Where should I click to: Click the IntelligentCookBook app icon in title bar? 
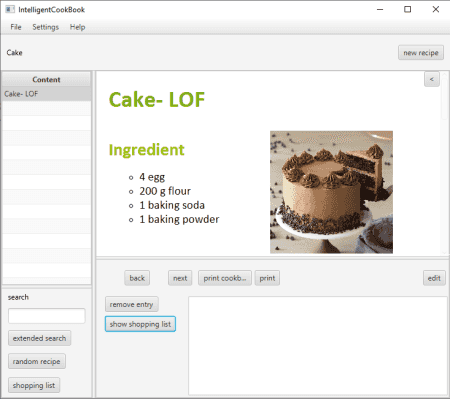click(10, 9)
